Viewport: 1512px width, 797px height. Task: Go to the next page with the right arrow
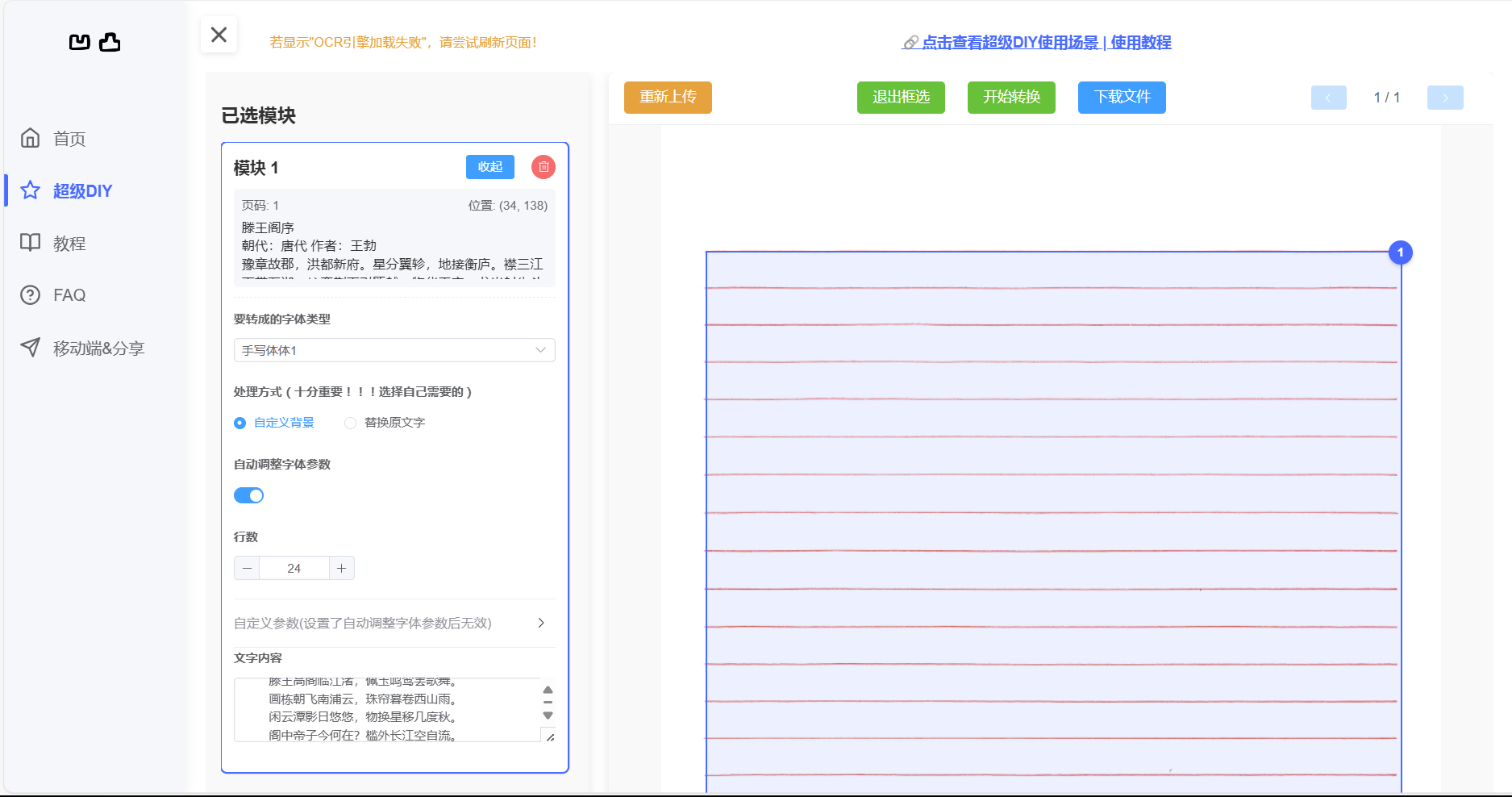tap(1445, 98)
